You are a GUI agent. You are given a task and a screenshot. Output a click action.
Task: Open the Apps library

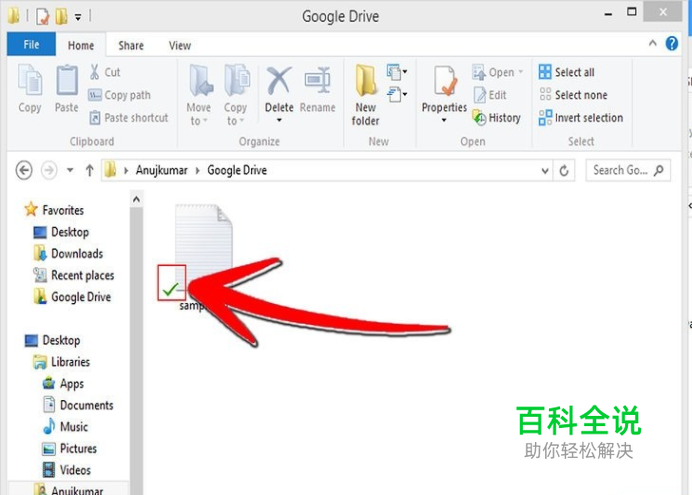[x=63, y=384]
